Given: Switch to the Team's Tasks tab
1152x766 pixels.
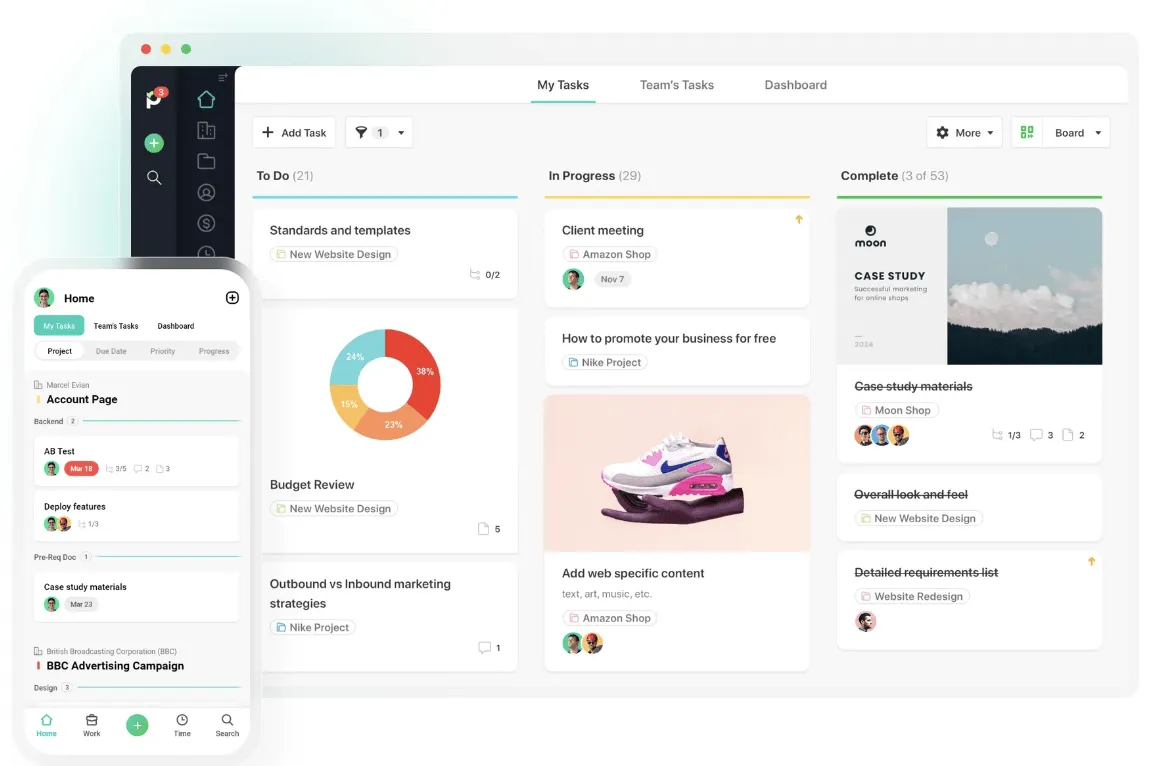Looking at the screenshot, I should (x=677, y=85).
